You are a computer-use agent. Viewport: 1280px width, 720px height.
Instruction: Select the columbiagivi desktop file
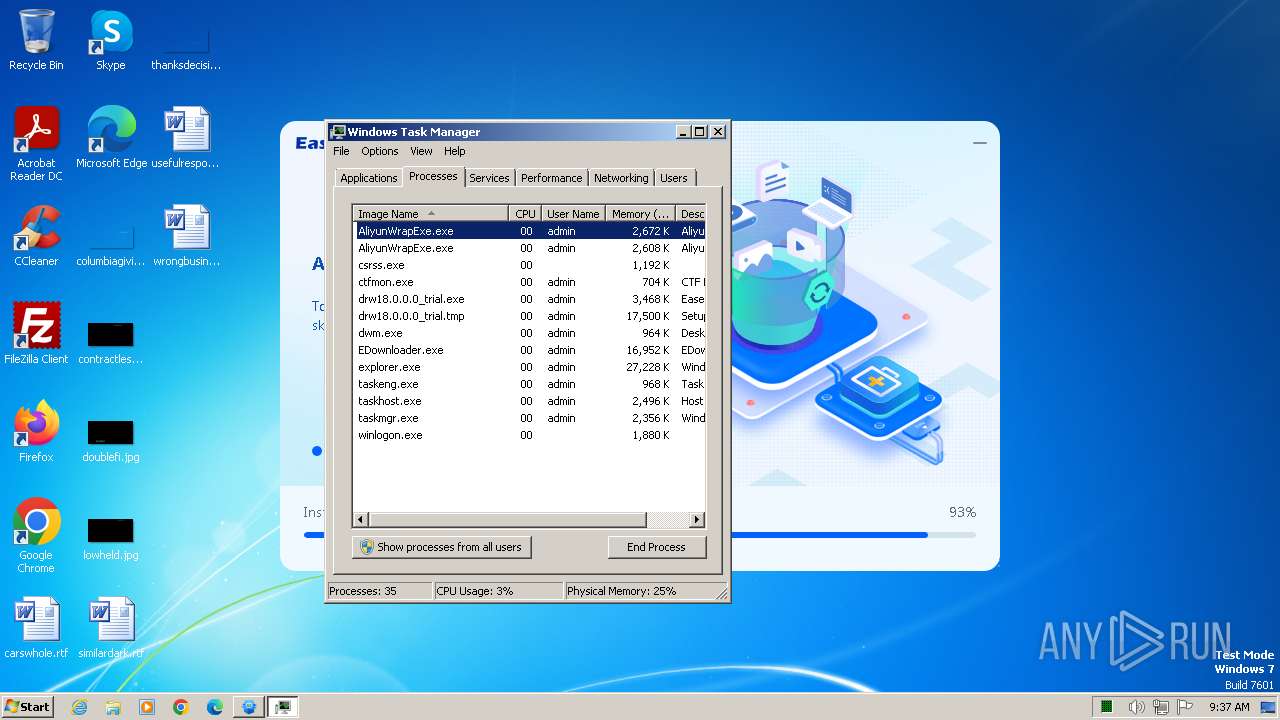[x=111, y=242]
